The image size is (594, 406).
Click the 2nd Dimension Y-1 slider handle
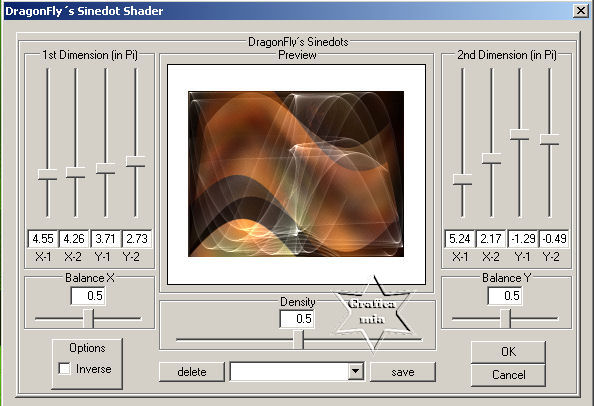520,135
